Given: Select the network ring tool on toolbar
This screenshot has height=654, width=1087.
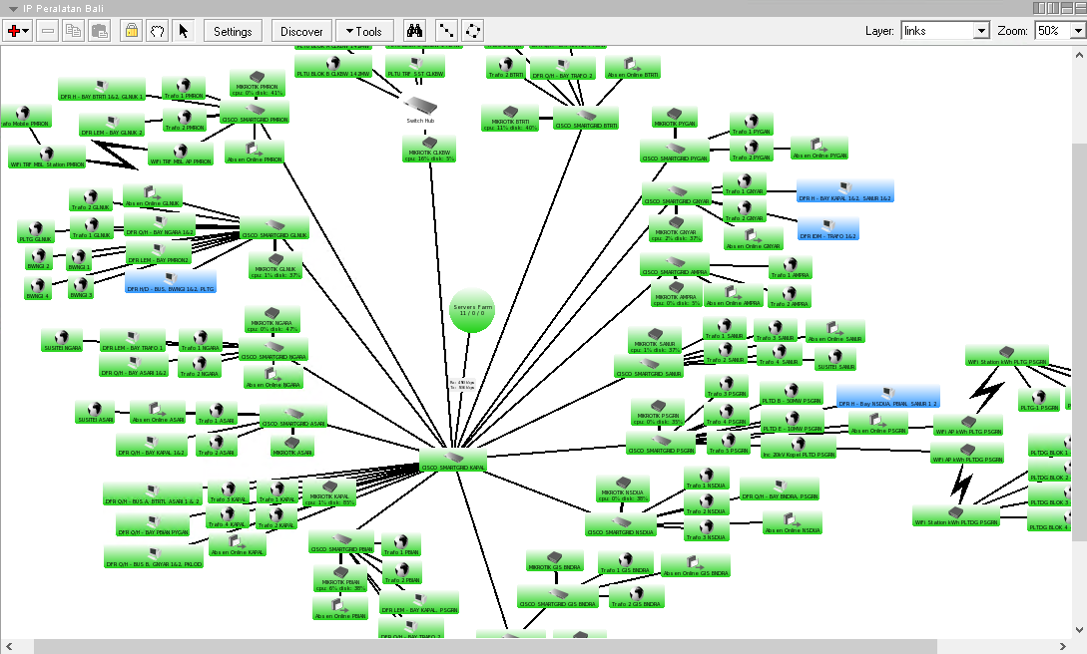Looking at the screenshot, I should [x=471, y=31].
